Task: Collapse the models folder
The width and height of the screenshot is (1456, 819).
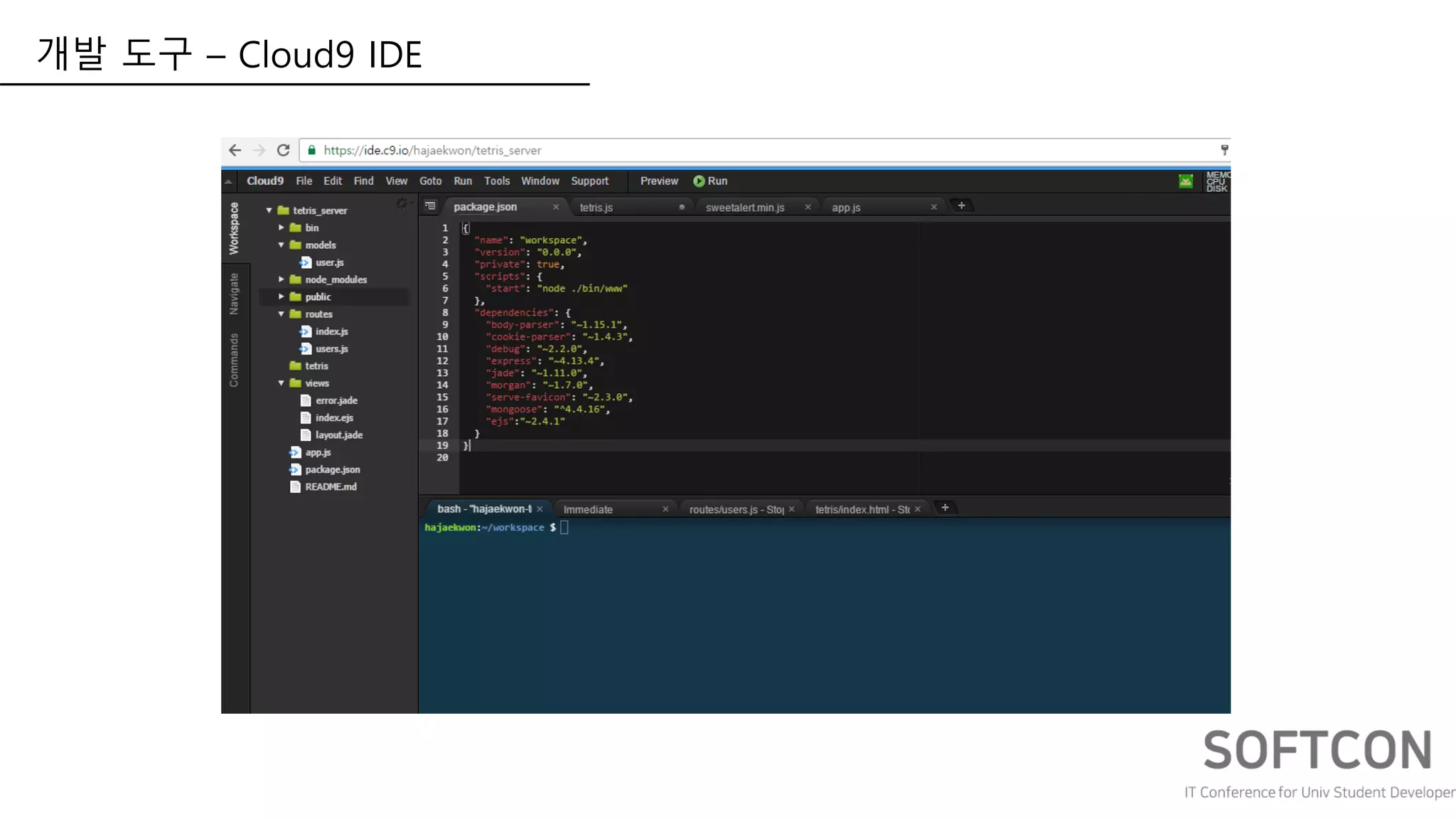Action: [x=282, y=245]
